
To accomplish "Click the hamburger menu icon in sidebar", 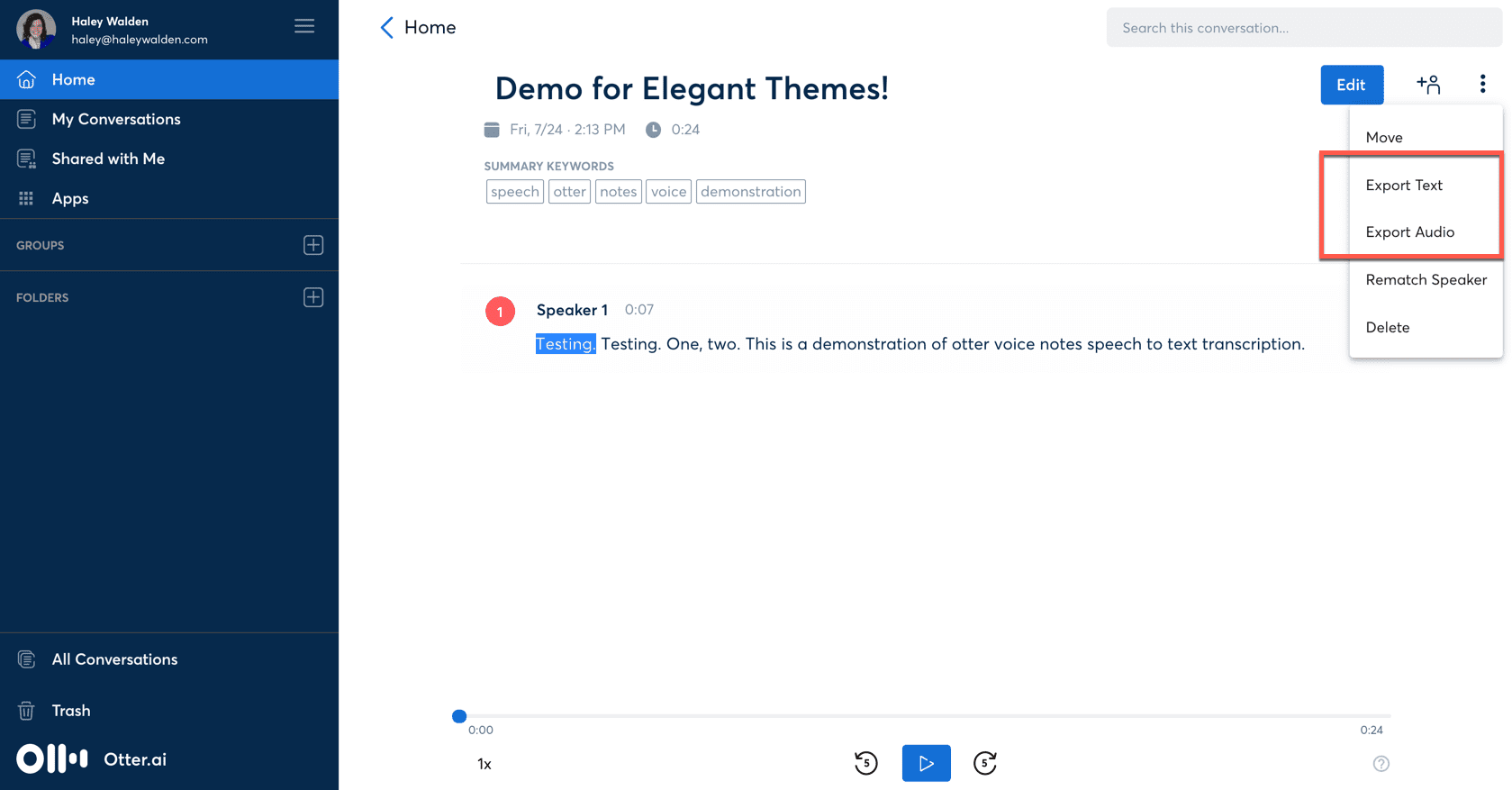I will (304, 26).
